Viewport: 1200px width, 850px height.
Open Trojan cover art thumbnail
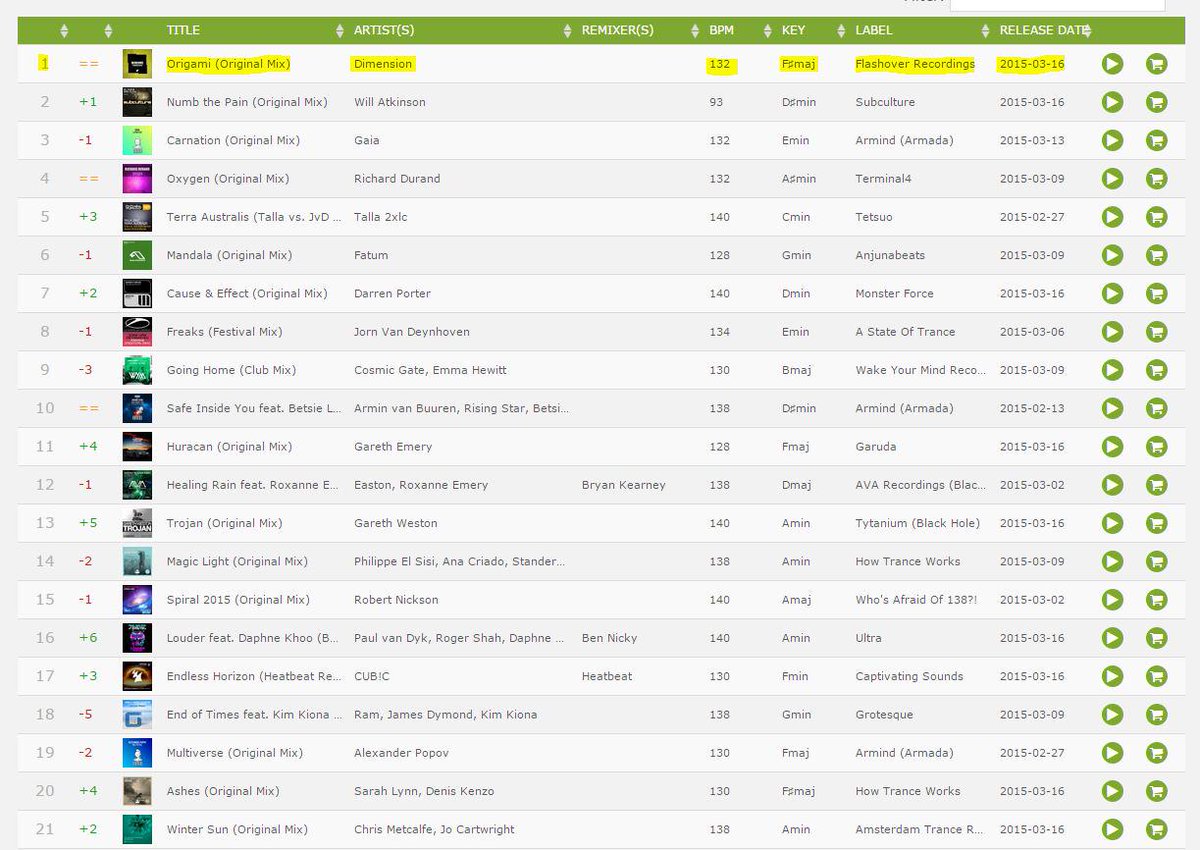tap(137, 523)
